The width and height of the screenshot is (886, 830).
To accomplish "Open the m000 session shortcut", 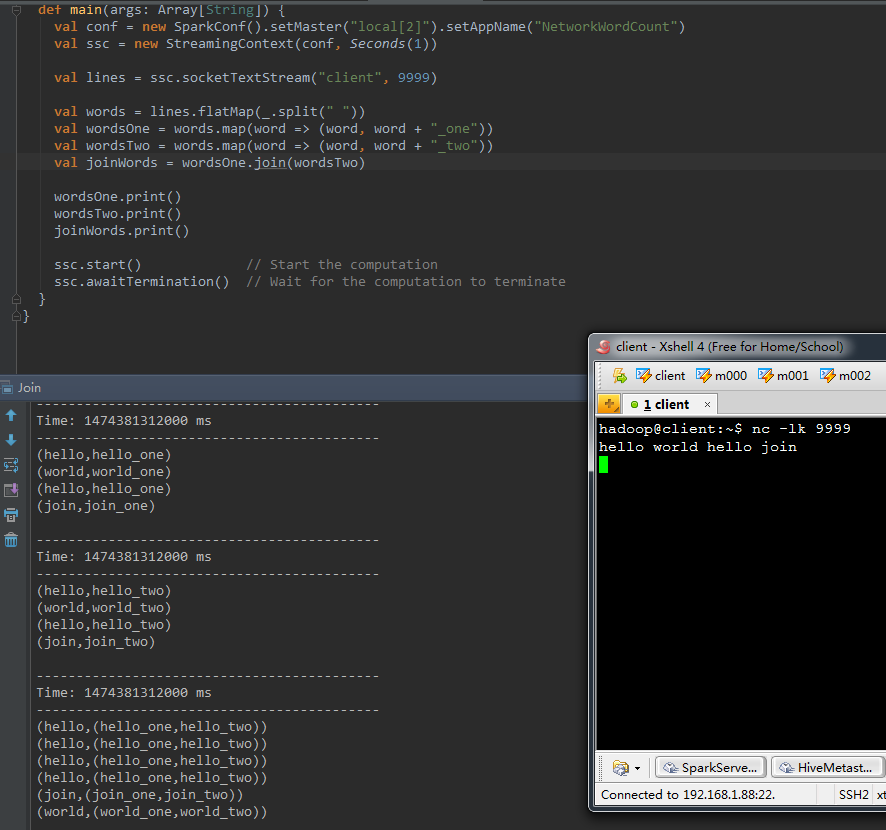I will 721,376.
